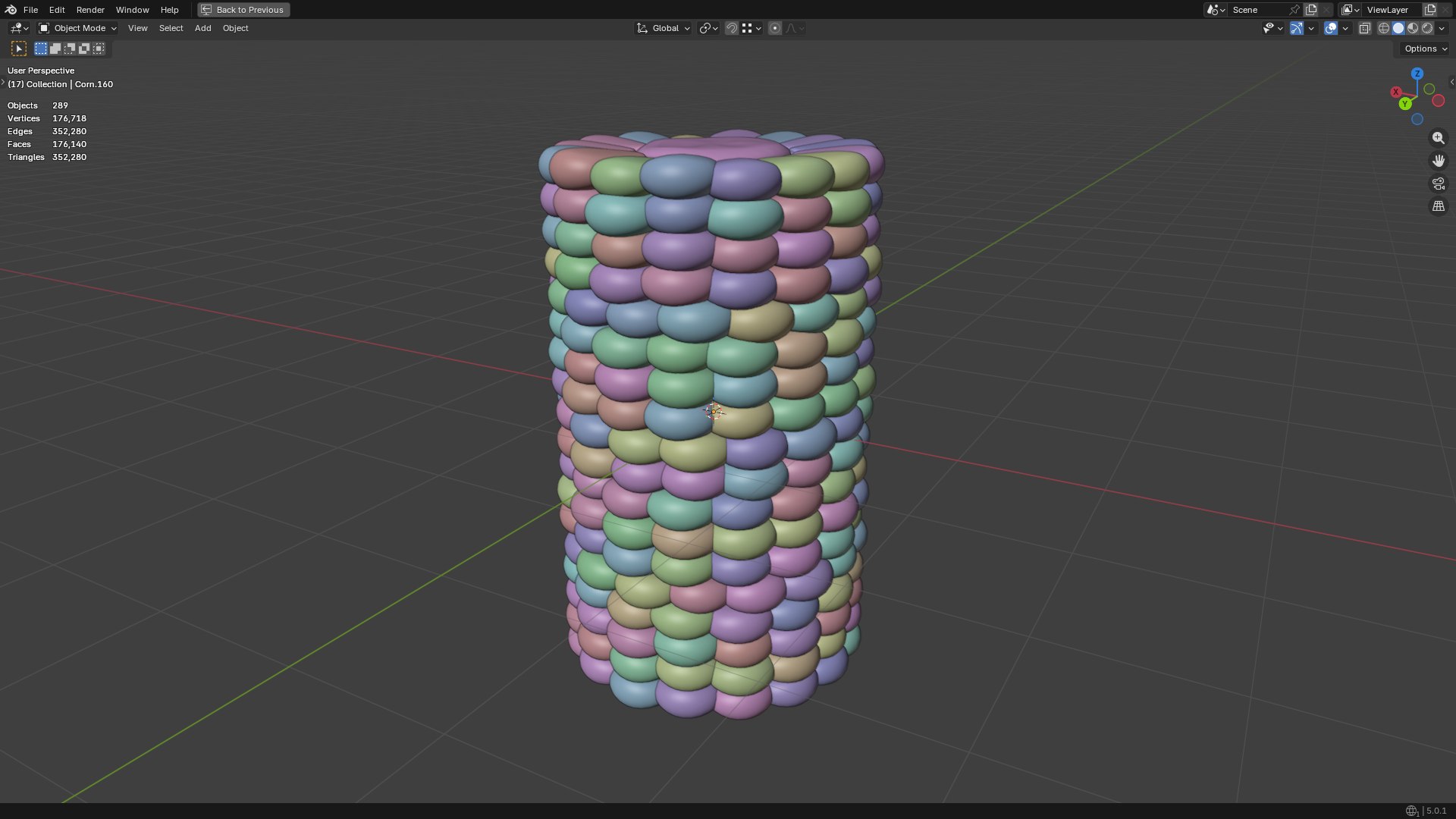1456x819 pixels.
Task: Open the viewport shading options dropdown
Action: pos(1442,28)
